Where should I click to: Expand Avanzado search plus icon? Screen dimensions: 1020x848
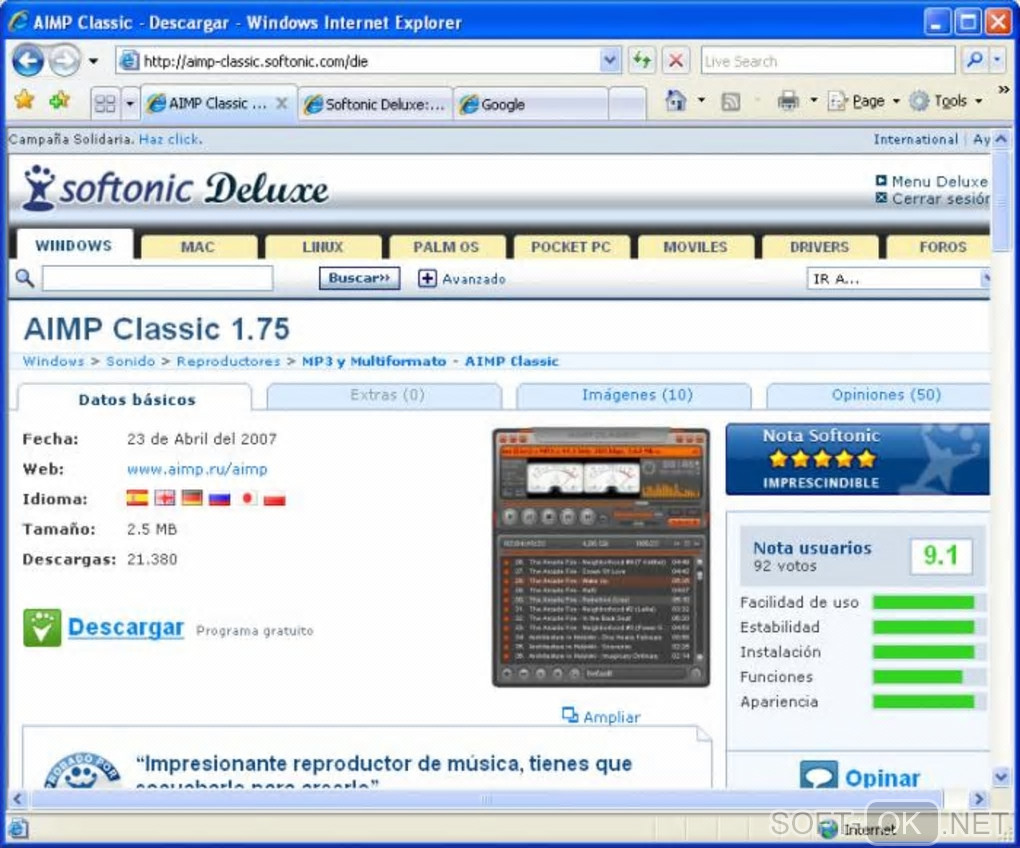[427, 278]
